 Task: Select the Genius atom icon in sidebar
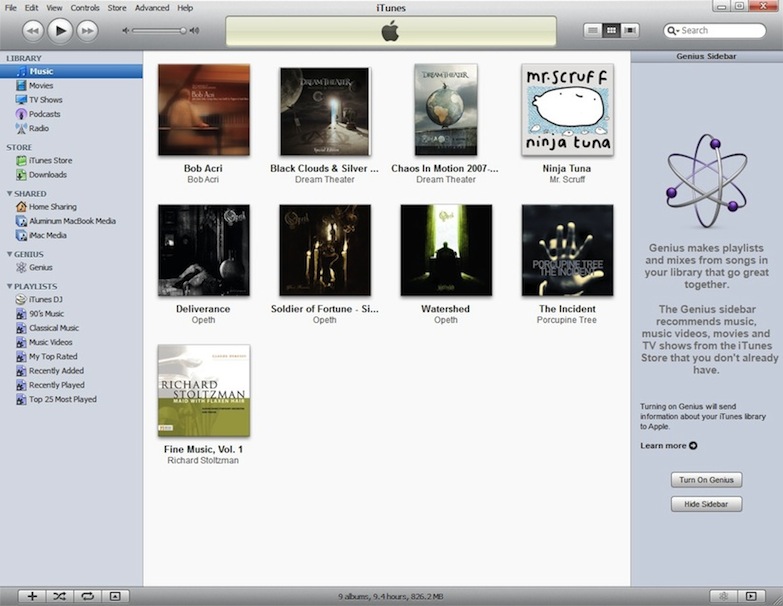coord(21,267)
